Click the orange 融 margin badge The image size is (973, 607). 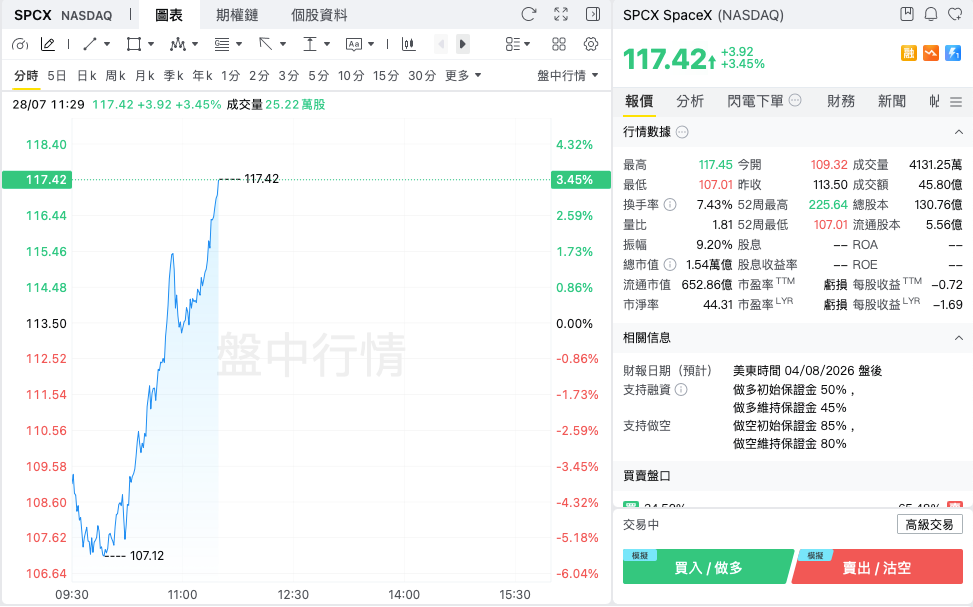(x=908, y=53)
